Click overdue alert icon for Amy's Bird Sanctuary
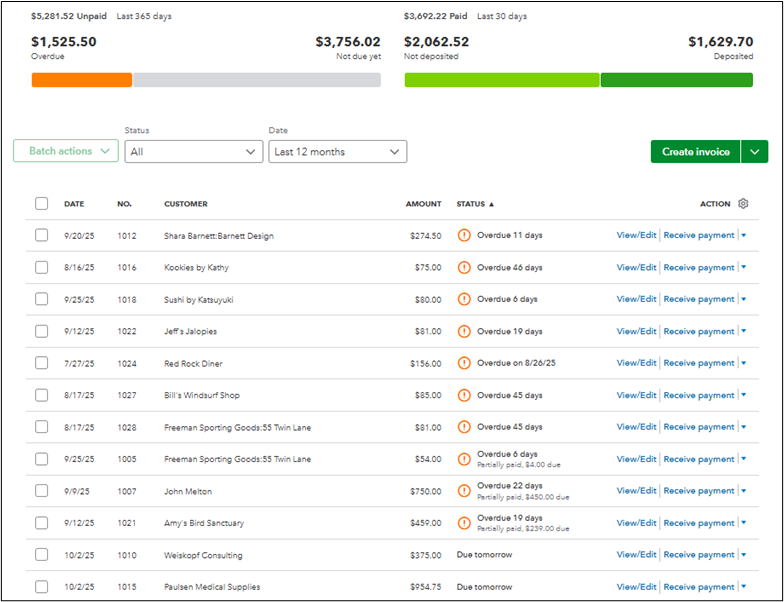Image resolution: width=784 pixels, height=602 pixels. click(464, 523)
